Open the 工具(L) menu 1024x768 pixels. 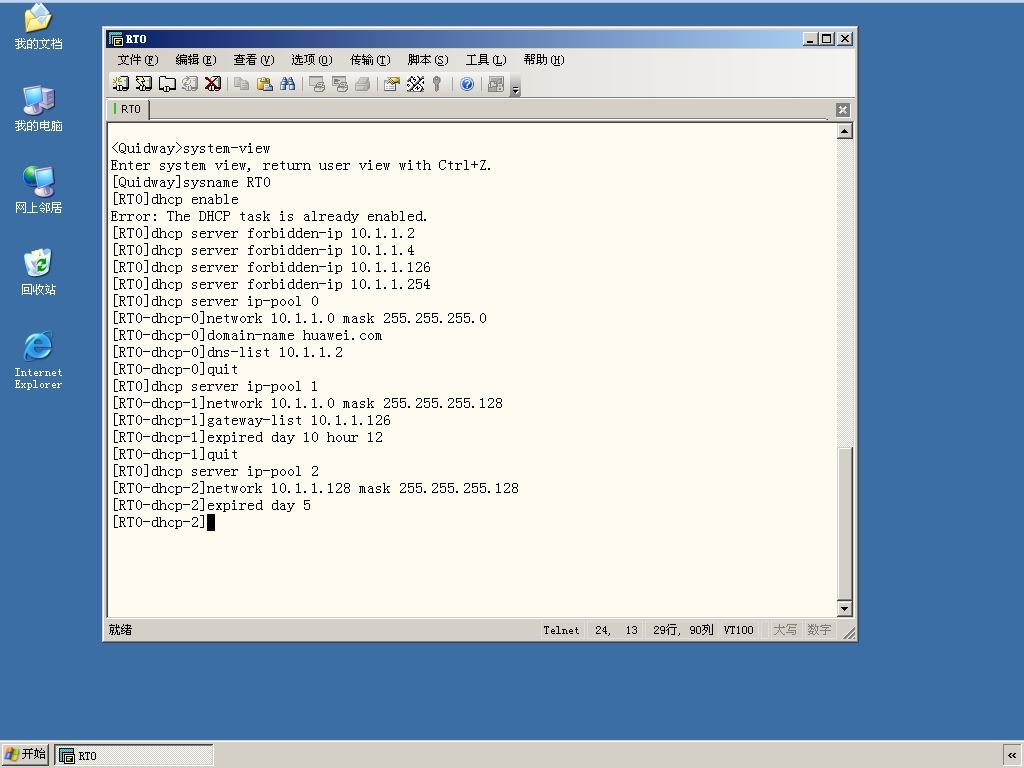(486, 60)
